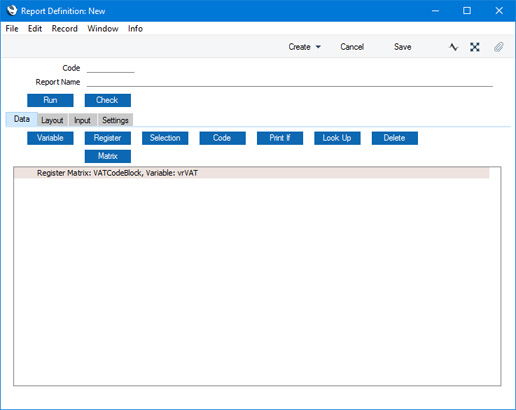Open the File menu
Screen dimensions: 516x410
coord(12,29)
